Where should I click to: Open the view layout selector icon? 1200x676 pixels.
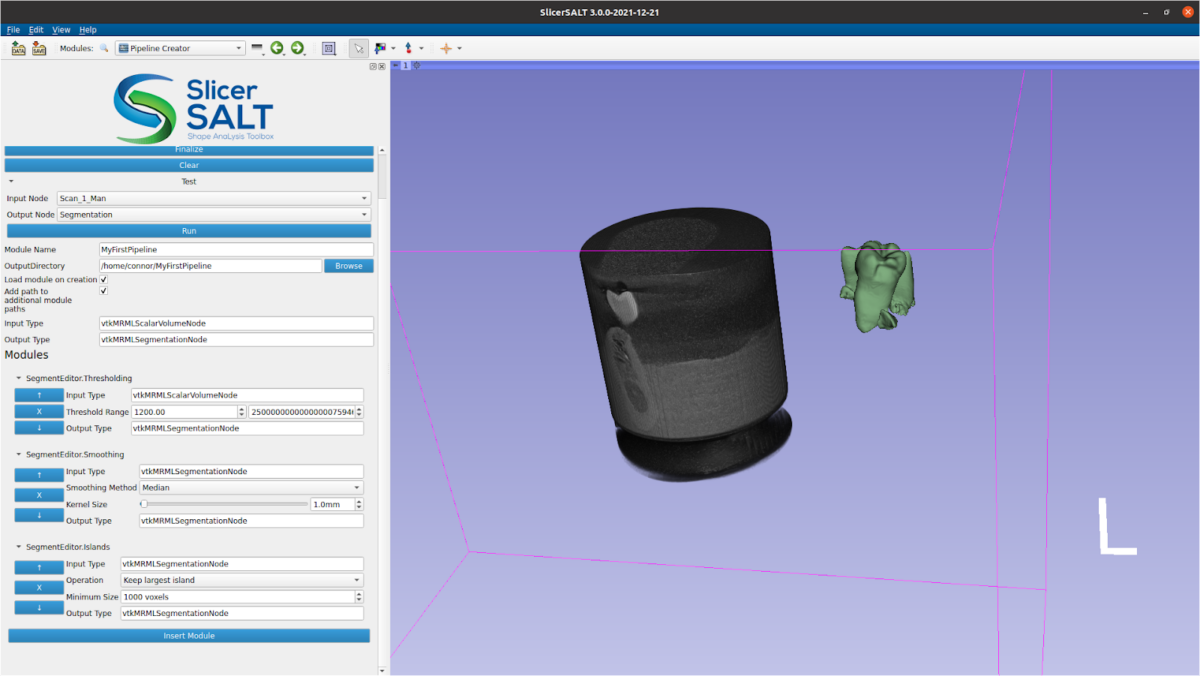click(329, 48)
